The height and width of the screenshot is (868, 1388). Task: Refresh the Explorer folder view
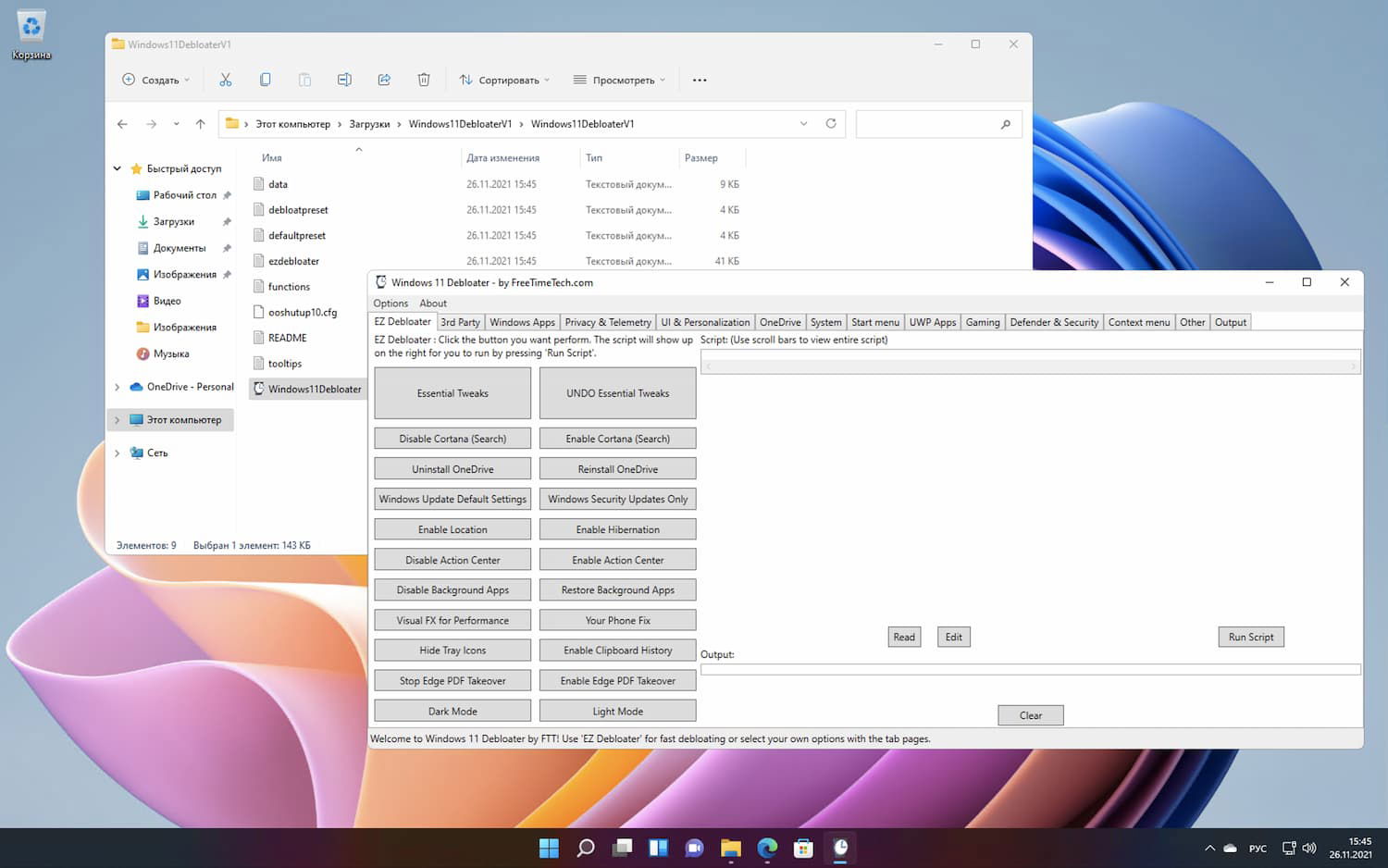click(831, 124)
